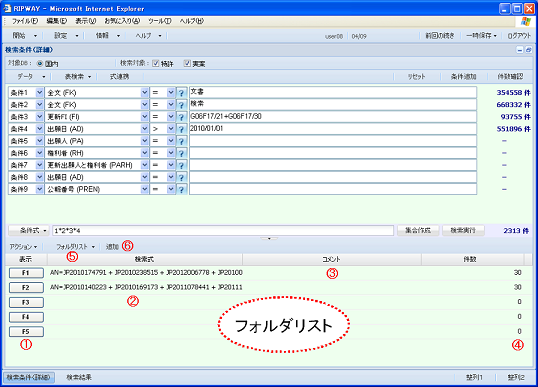Open the 表検索 toolbar dropdown
The height and width of the screenshot is (387, 538).
click(x=78, y=77)
